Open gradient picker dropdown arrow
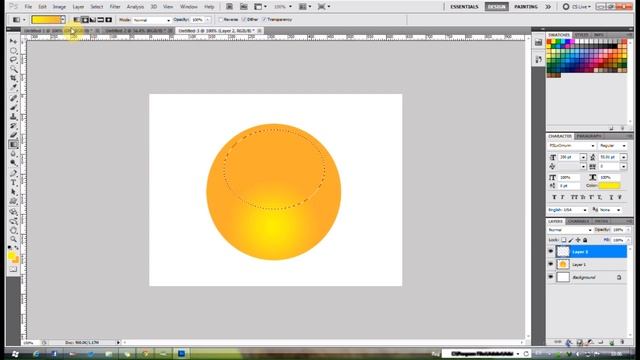640x360 pixels. click(x=62, y=20)
